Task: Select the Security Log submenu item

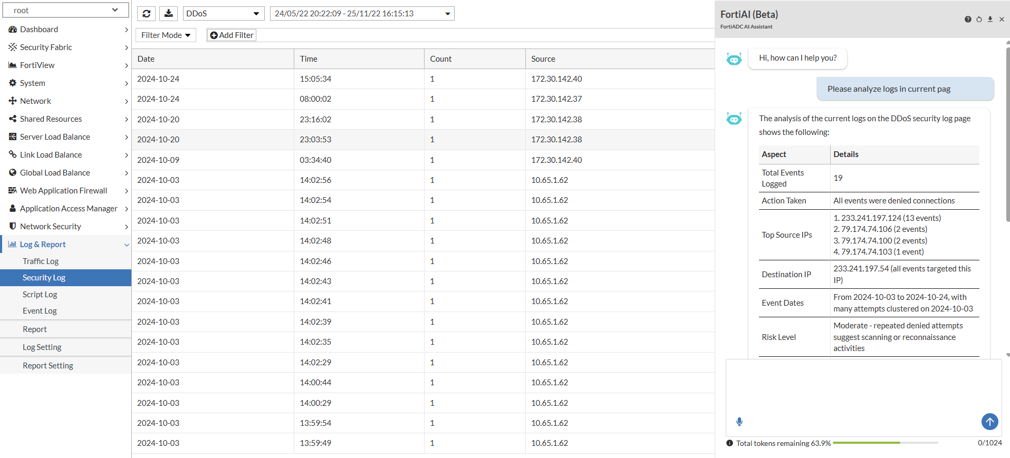Action: point(66,278)
